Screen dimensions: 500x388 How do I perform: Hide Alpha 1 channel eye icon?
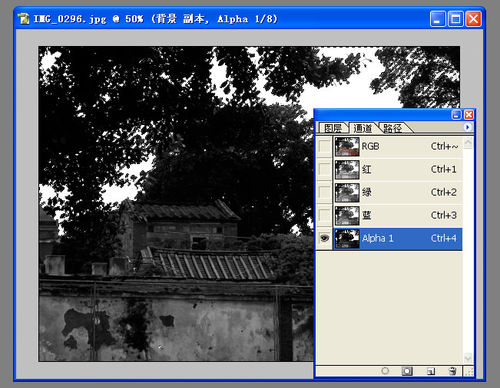click(x=324, y=238)
